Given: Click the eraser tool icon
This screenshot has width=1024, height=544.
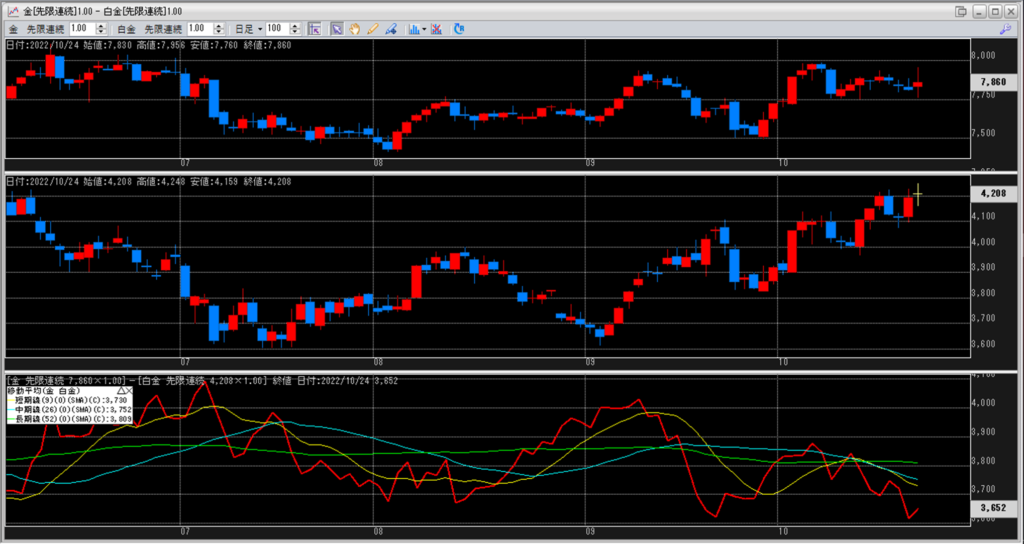Looking at the screenshot, I should 390,29.
